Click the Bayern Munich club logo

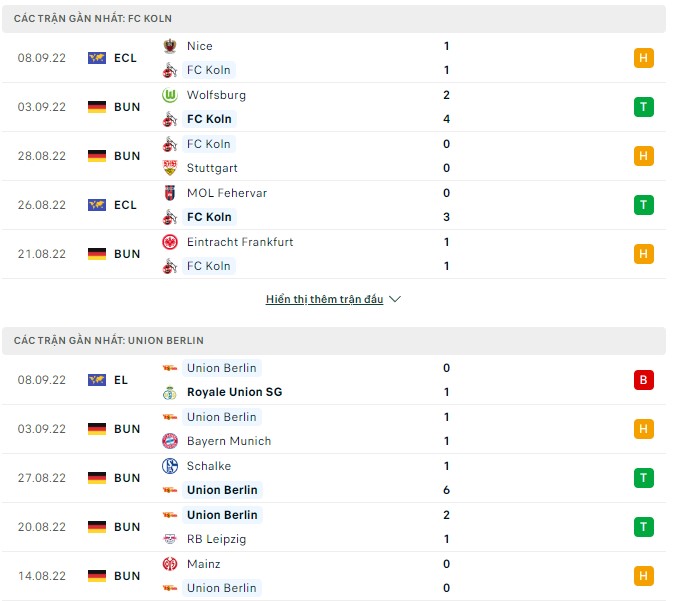(170, 441)
